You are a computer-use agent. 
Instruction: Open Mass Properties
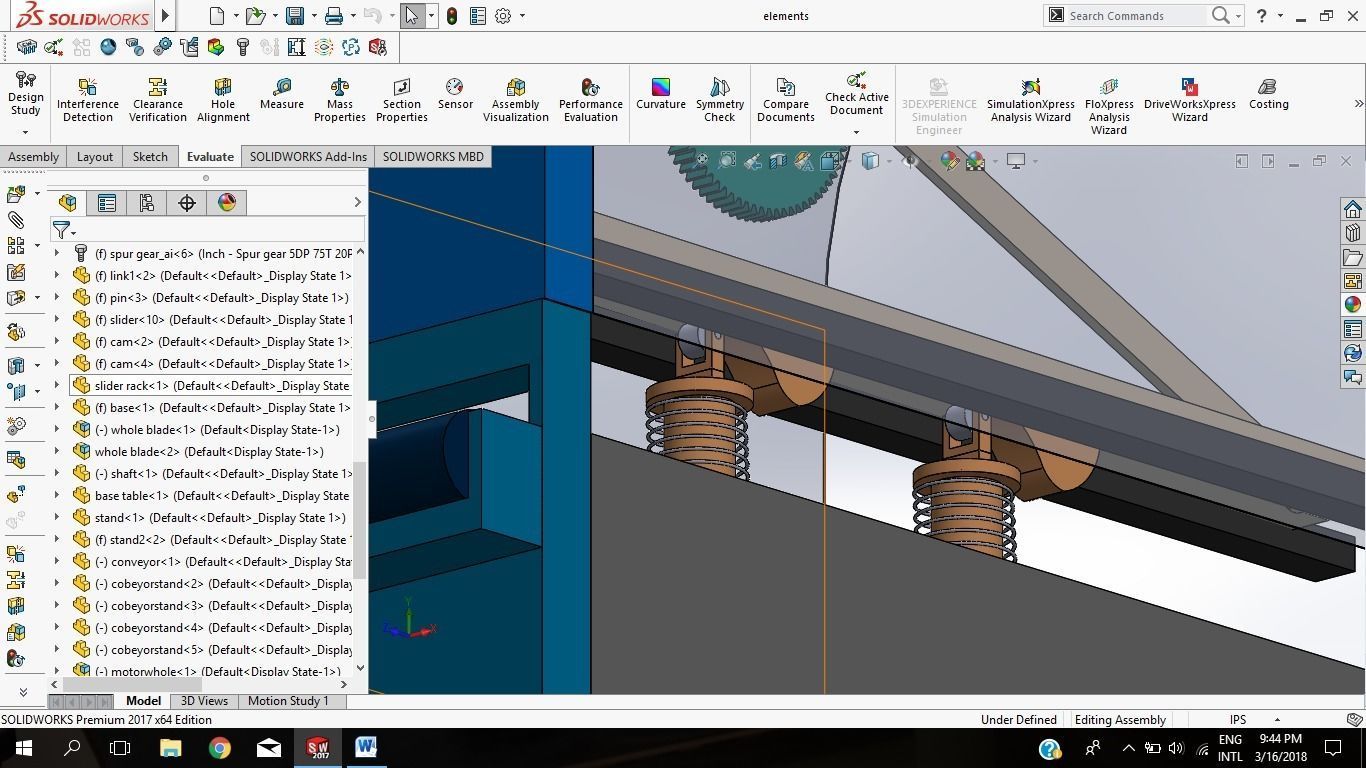pyautogui.click(x=340, y=100)
